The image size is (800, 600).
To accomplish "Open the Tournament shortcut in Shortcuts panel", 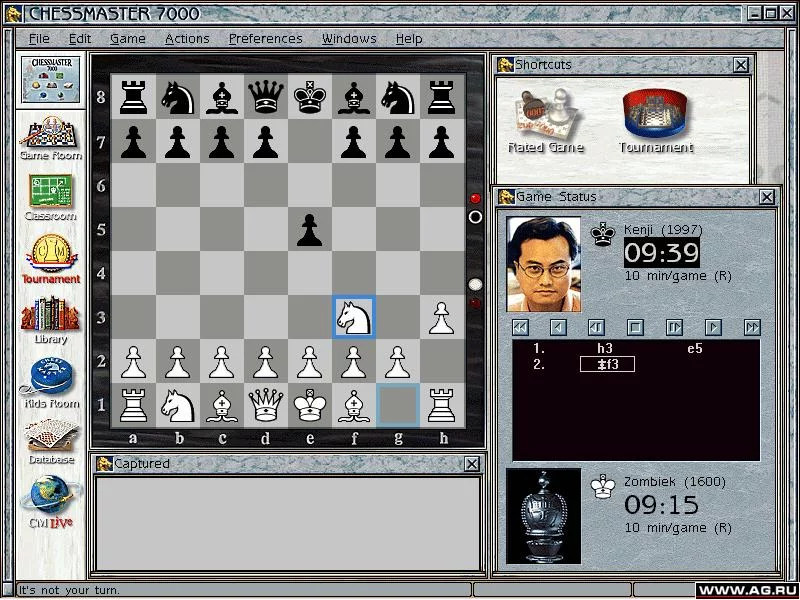I will (656, 121).
